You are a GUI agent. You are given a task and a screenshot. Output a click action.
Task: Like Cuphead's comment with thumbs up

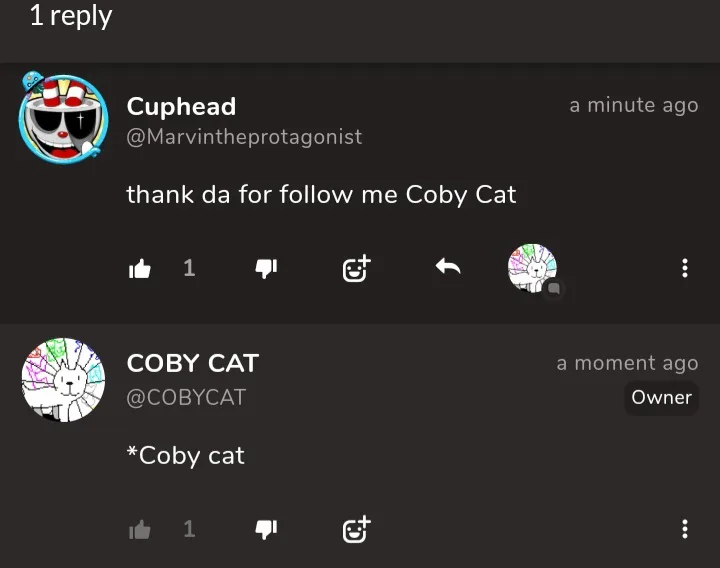140,268
